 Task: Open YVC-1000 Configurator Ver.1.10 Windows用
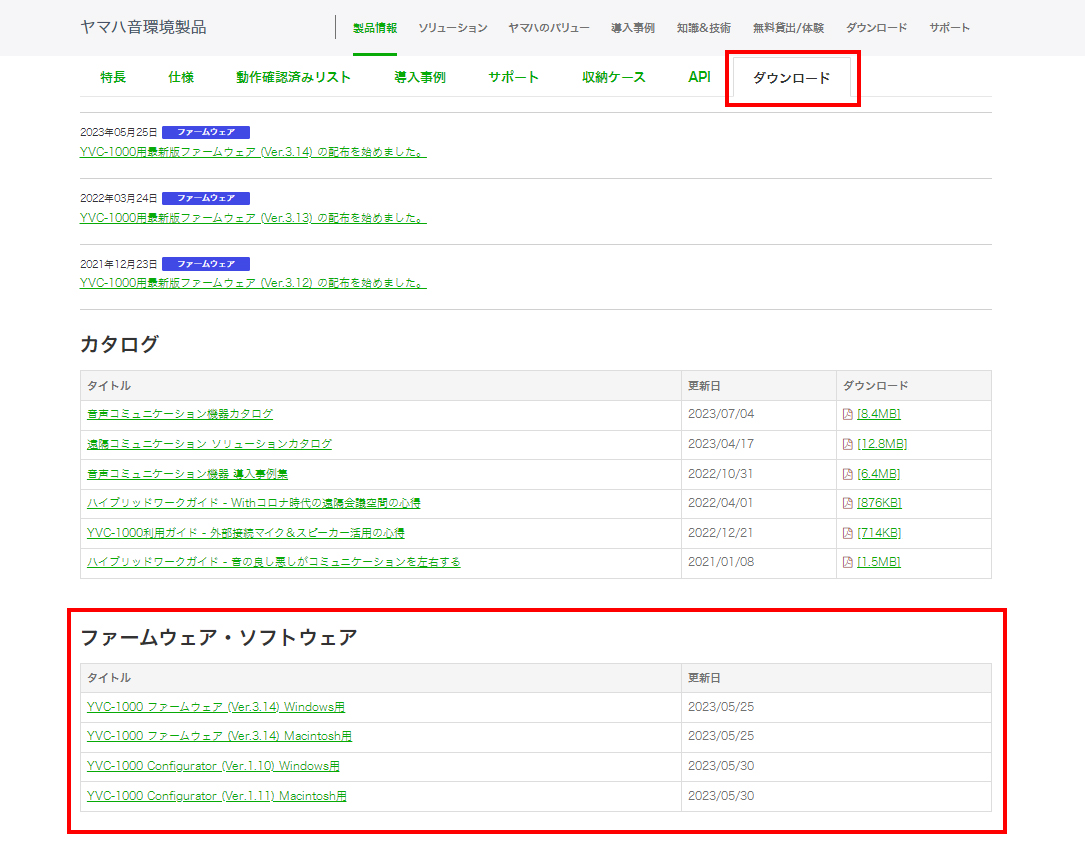[x=213, y=766]
